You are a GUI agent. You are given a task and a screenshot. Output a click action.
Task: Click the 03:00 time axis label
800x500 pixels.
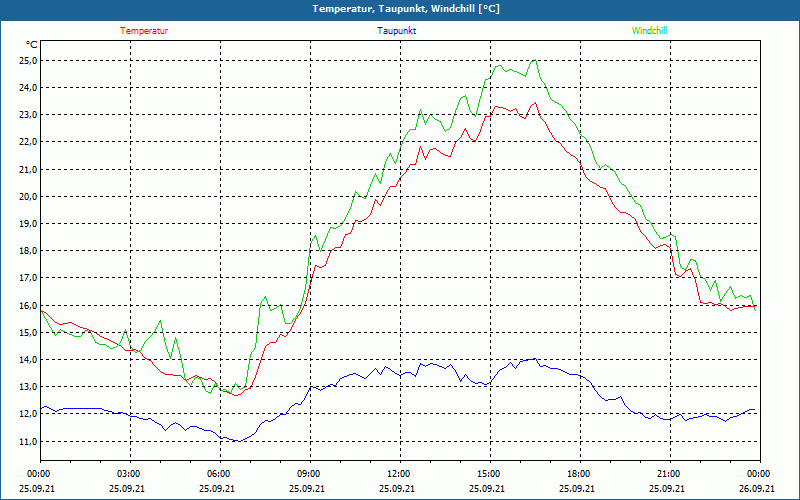pos(129,474)
